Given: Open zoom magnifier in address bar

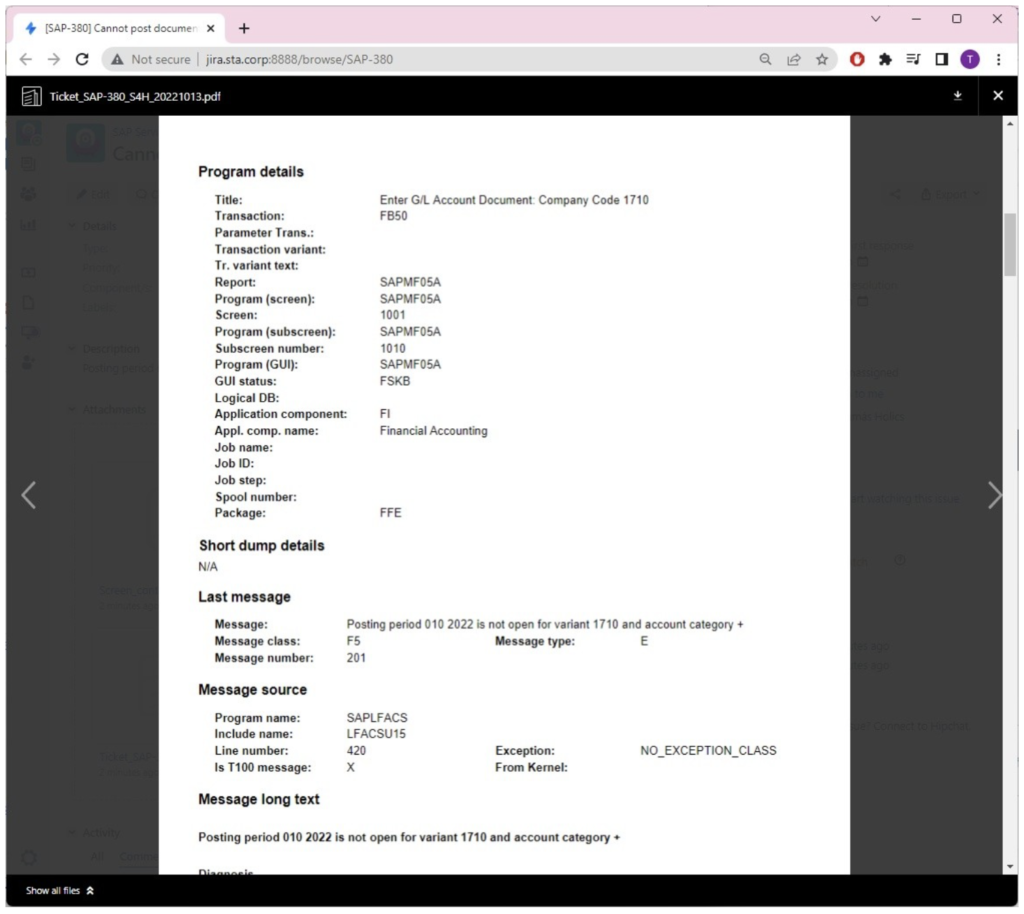Looking at the screenshot, I should point(765,59).
